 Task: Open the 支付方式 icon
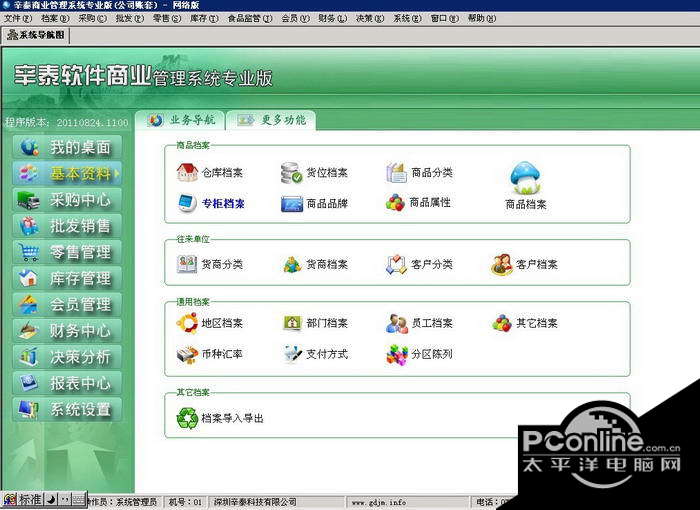click(x=293, y=354)
